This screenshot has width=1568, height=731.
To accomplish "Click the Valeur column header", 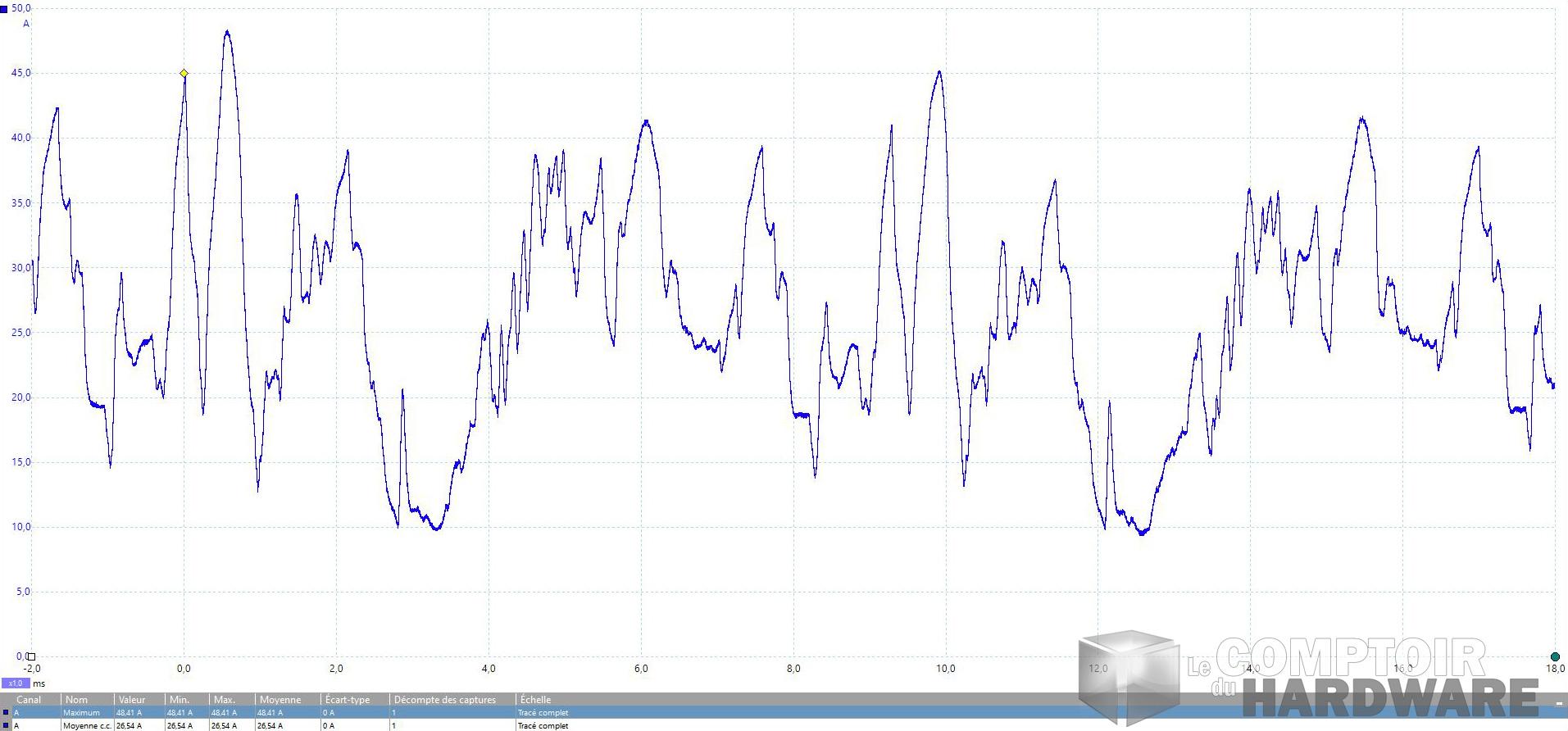I will 132,700.
